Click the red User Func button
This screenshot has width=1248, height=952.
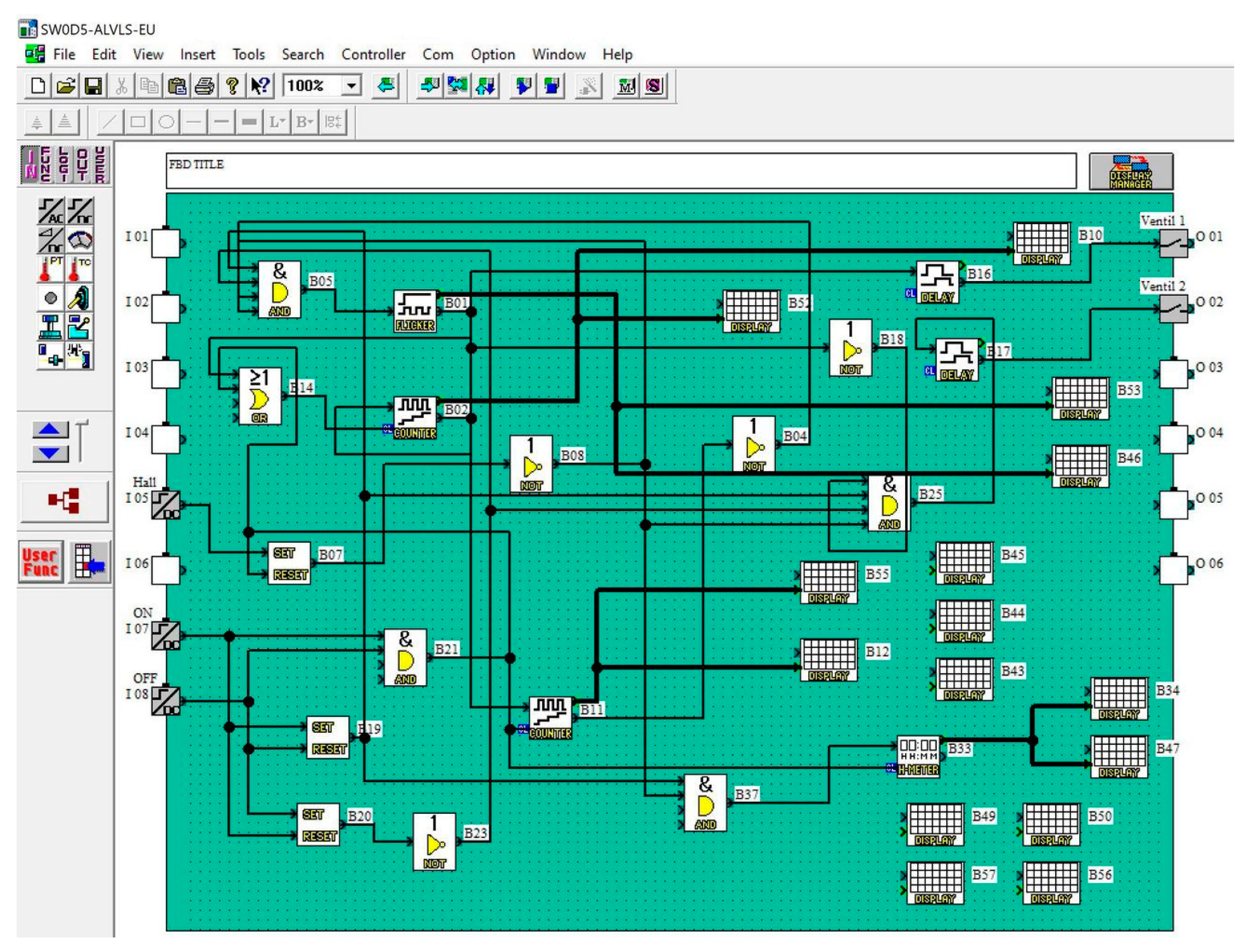pos(40,562)
